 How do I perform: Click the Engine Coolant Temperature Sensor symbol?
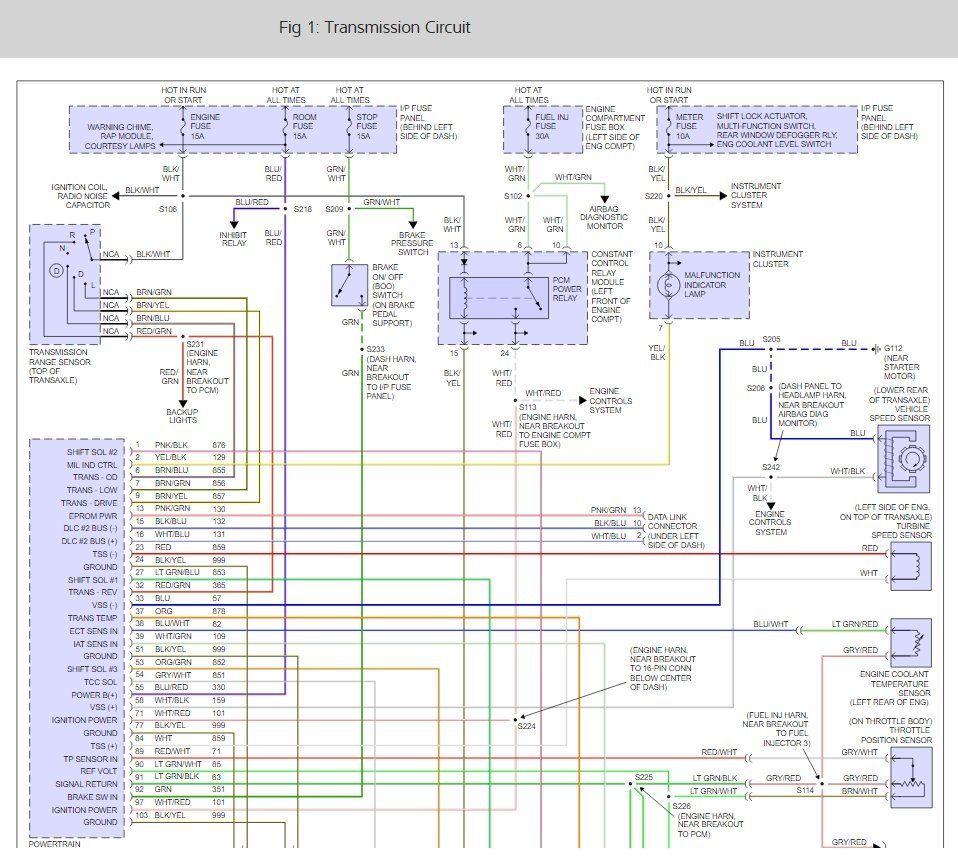(910, 643)
